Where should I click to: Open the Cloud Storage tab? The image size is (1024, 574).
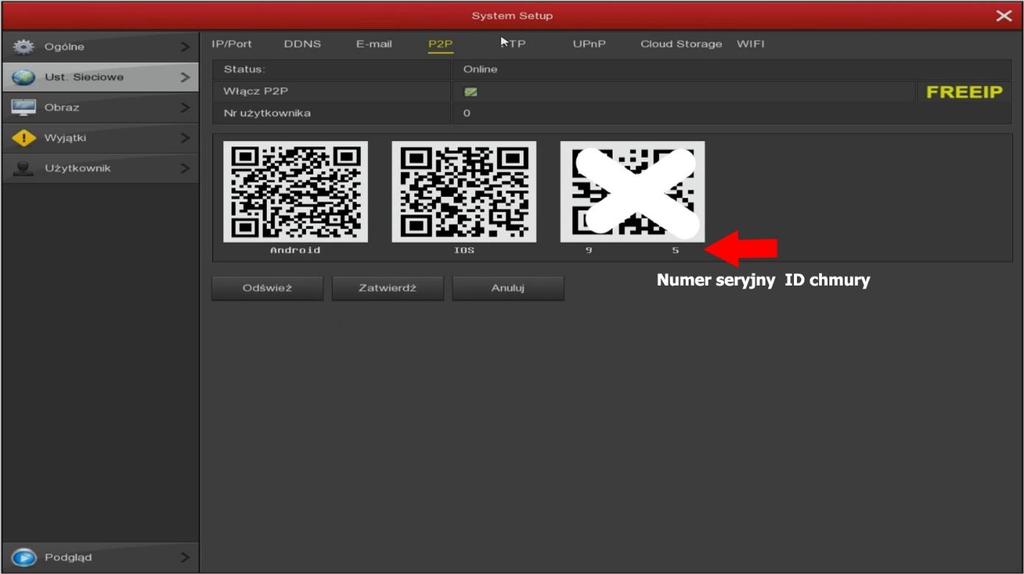click(x=681, y=44)
